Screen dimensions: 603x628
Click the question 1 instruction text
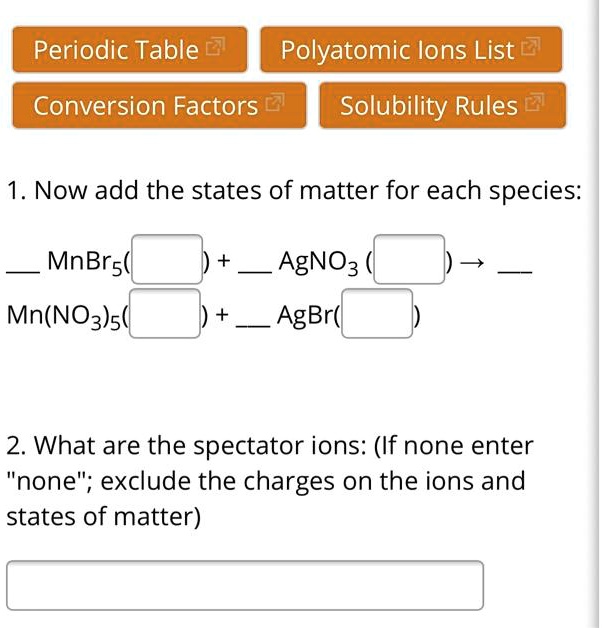coord(293,189)
